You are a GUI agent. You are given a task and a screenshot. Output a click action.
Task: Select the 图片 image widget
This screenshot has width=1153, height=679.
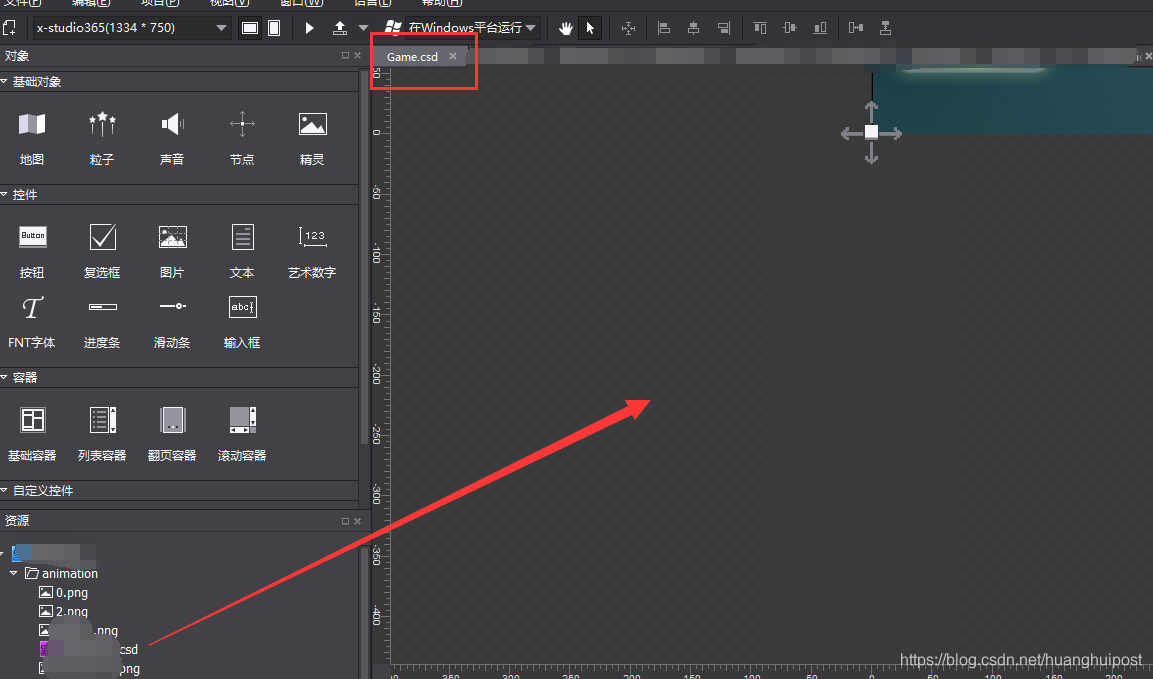[x=172, y=251]
